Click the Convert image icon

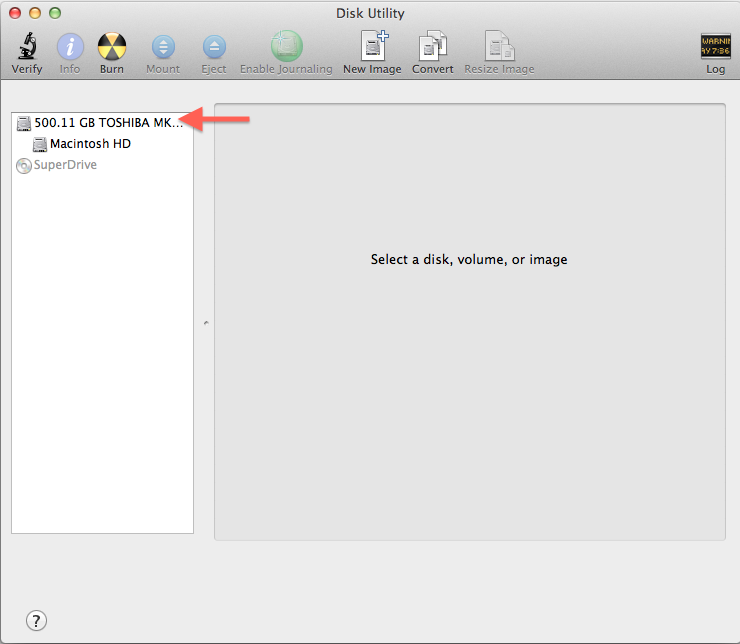click(433, 47)
